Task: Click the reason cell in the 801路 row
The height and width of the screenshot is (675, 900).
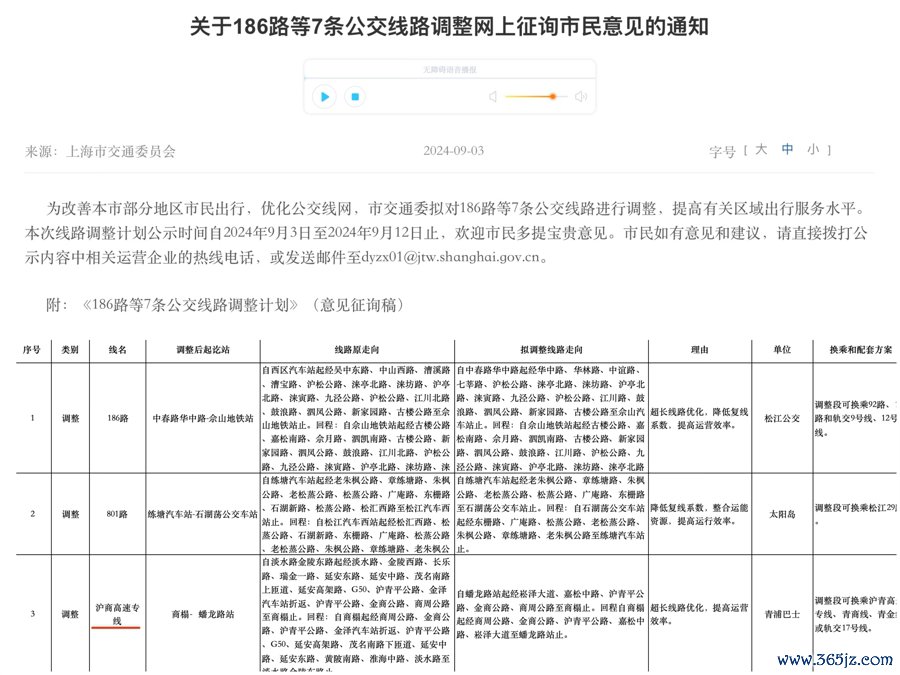Action: pyautogui.click(x=700, y=514)
